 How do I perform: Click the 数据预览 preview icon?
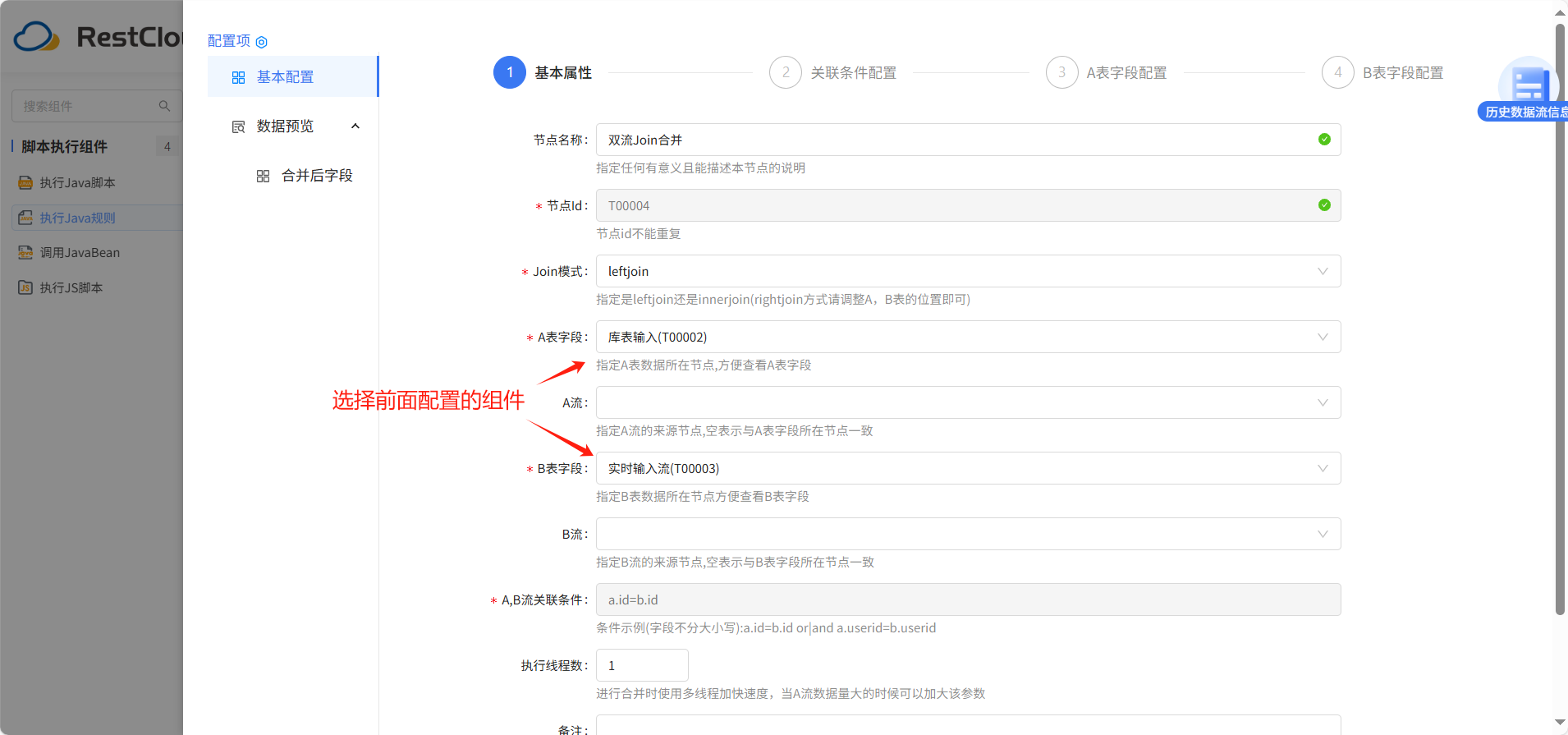tap(238, 126)
